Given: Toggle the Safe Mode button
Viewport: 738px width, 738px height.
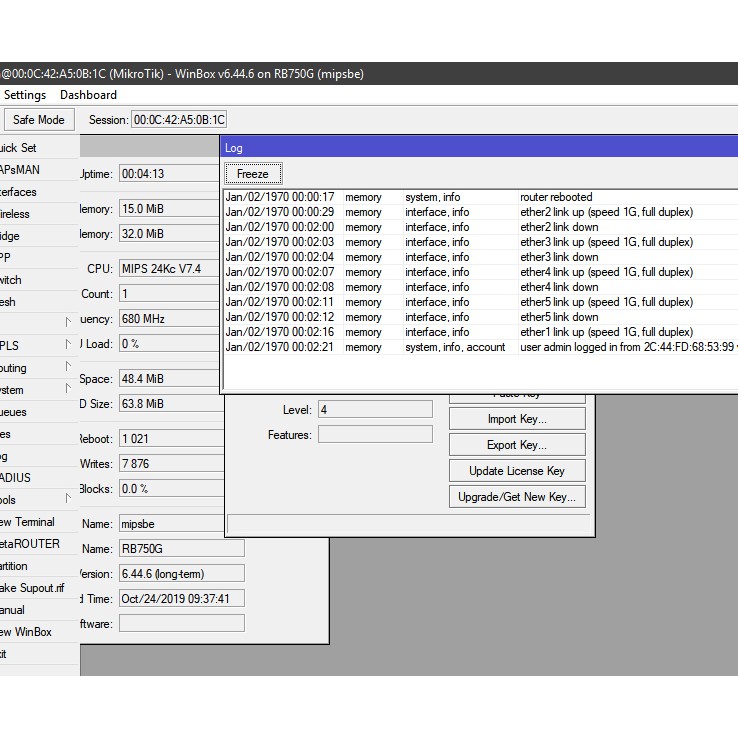Looking at the screenshot, I should 38,120.
